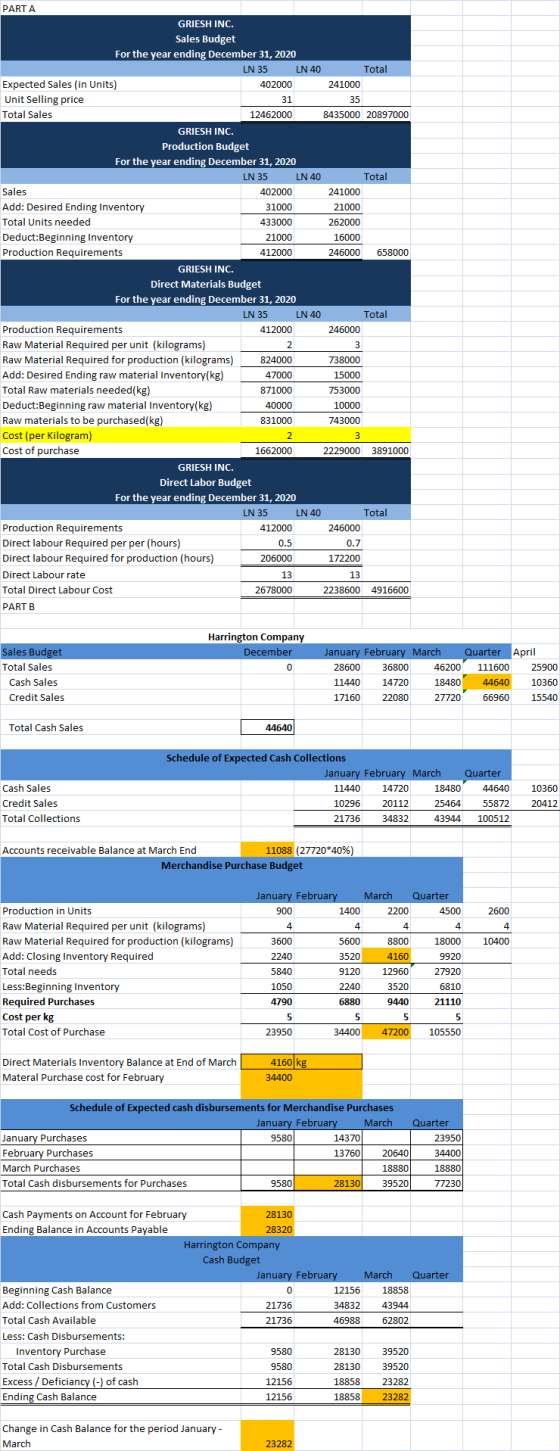Select the 433000 Total Units needed cell
Viewport: 560px width, 1451px height.
276,221
